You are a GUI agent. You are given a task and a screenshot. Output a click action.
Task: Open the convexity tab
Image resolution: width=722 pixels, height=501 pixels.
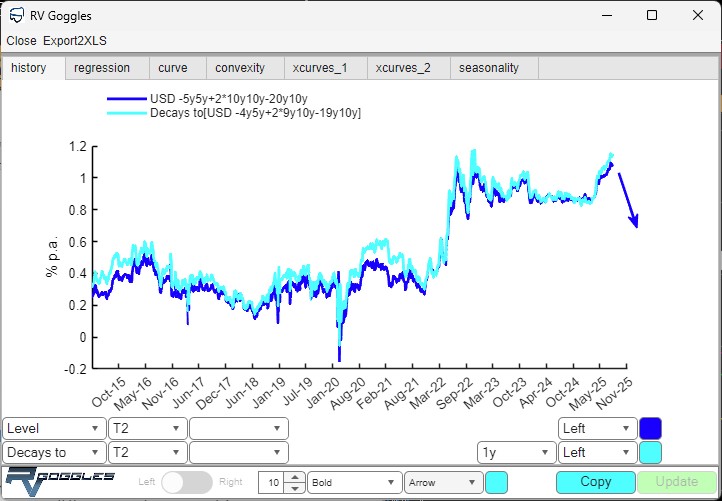click(245, 68)
